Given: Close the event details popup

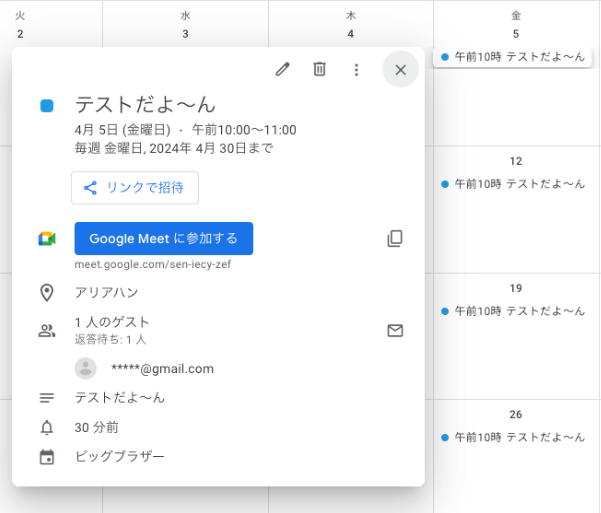Looking at the screenshot, I should 400,69.
